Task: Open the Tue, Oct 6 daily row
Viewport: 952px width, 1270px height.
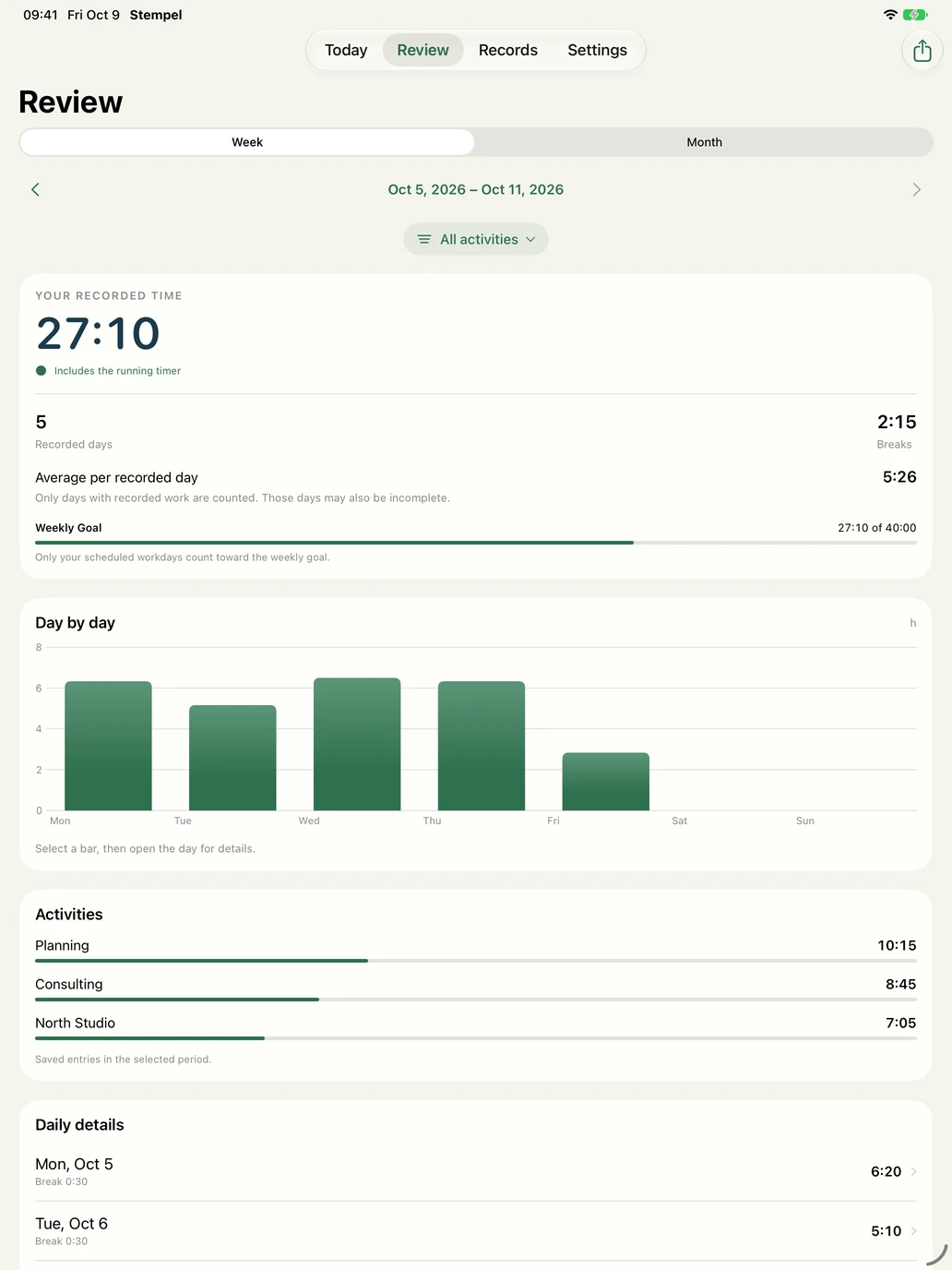Action: tap(476, 1230)
